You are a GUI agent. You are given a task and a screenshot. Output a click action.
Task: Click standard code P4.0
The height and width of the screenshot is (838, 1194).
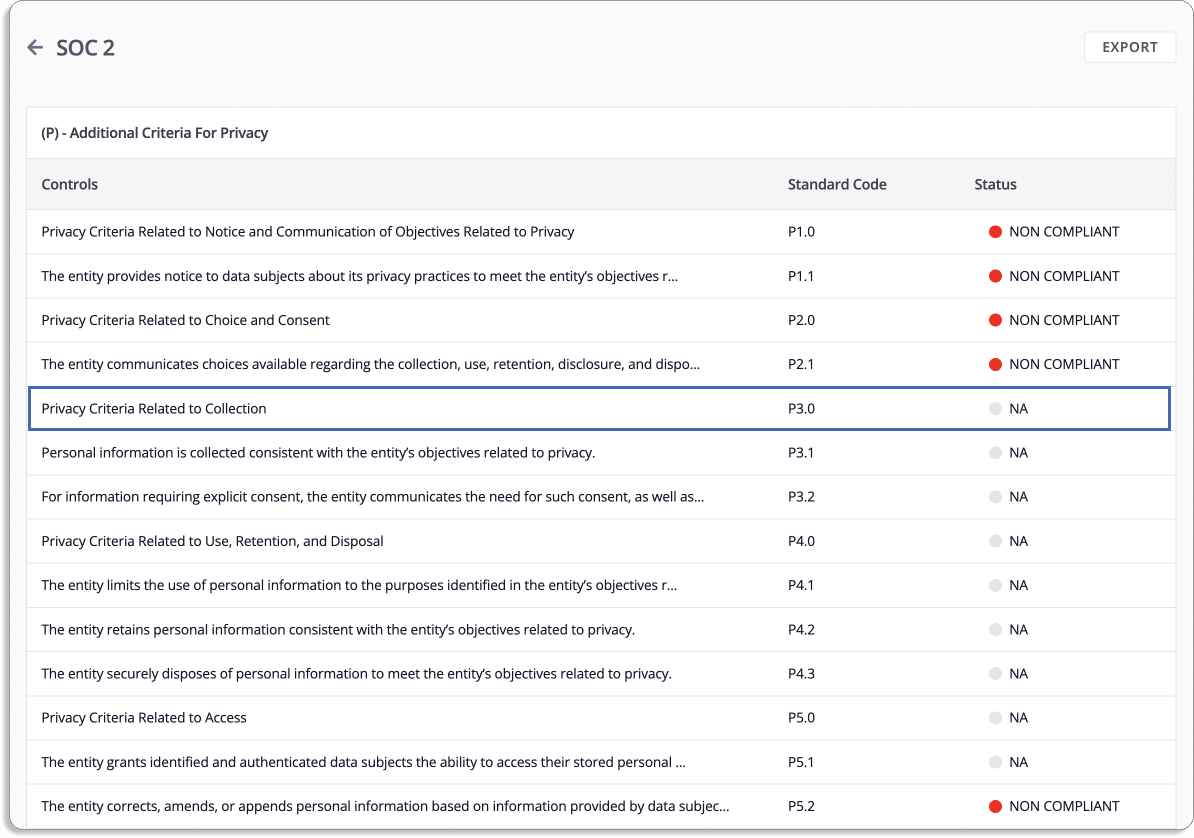coord(801,541)
